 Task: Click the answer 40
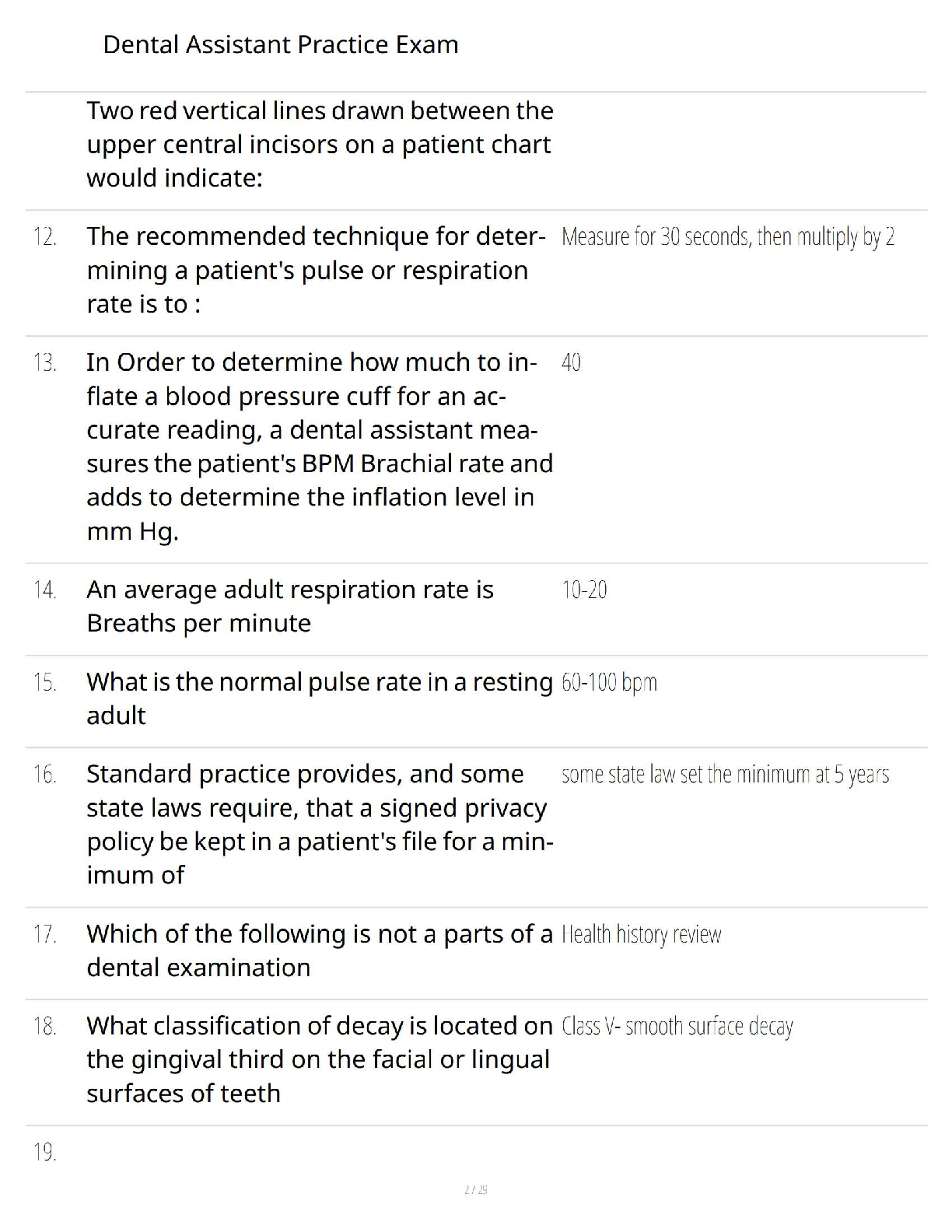[571, 362]
